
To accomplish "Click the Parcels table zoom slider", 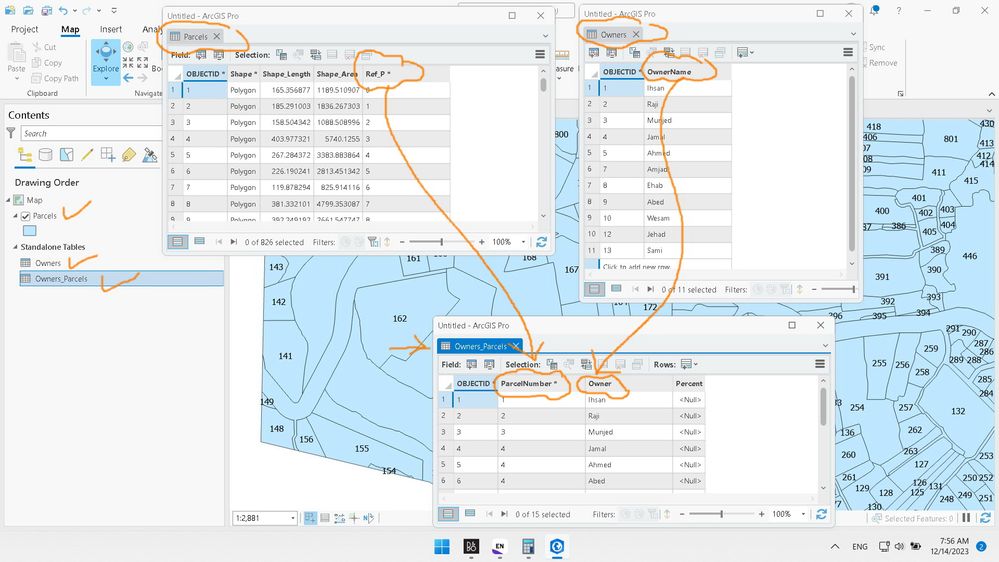I will point(441,242).
